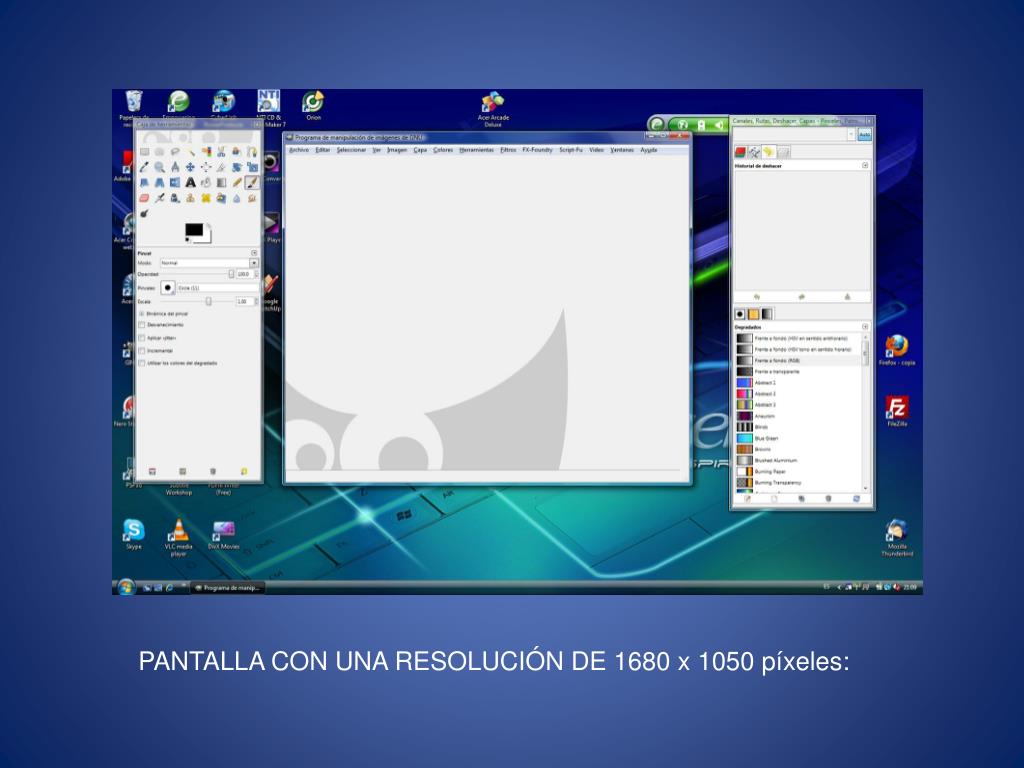Select the Eraser tool
The image size is (1024, 768).
[144, 198]
